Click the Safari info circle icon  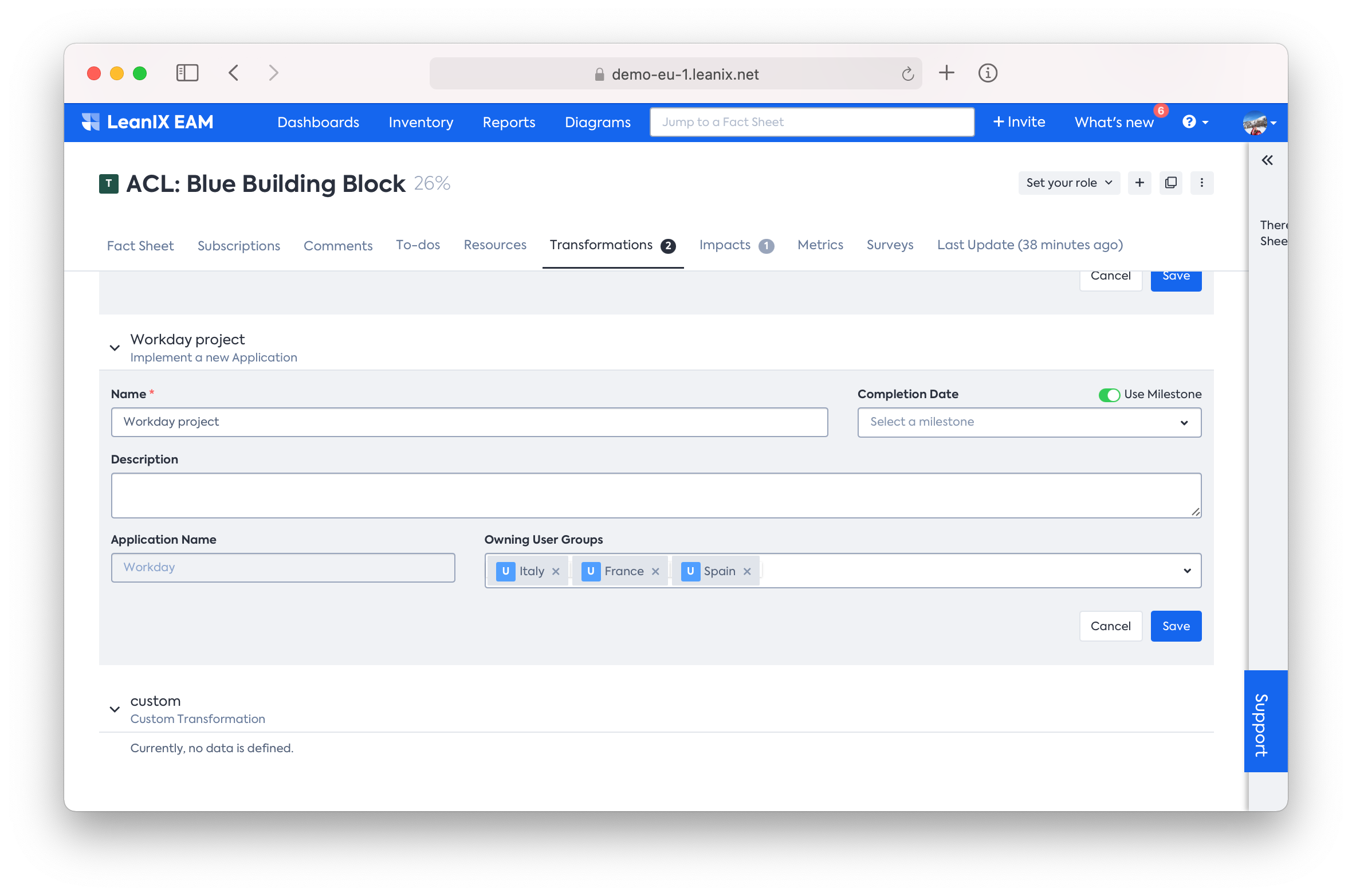click(988, 73)
